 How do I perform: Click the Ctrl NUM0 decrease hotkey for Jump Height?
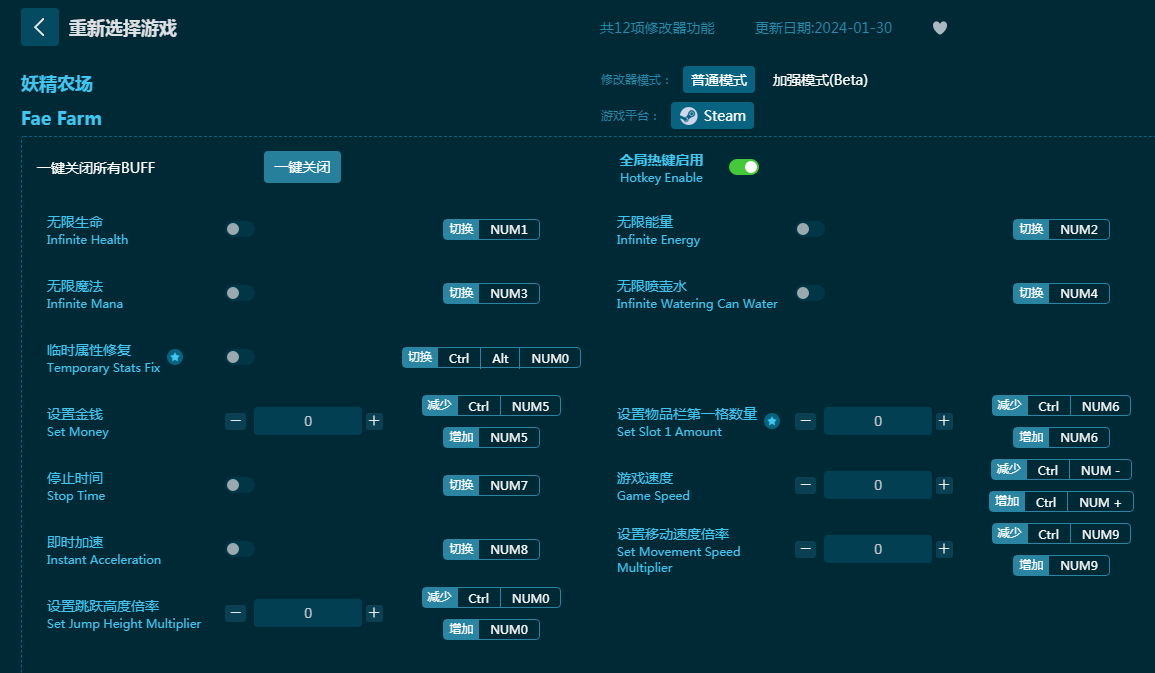[491, 598]
